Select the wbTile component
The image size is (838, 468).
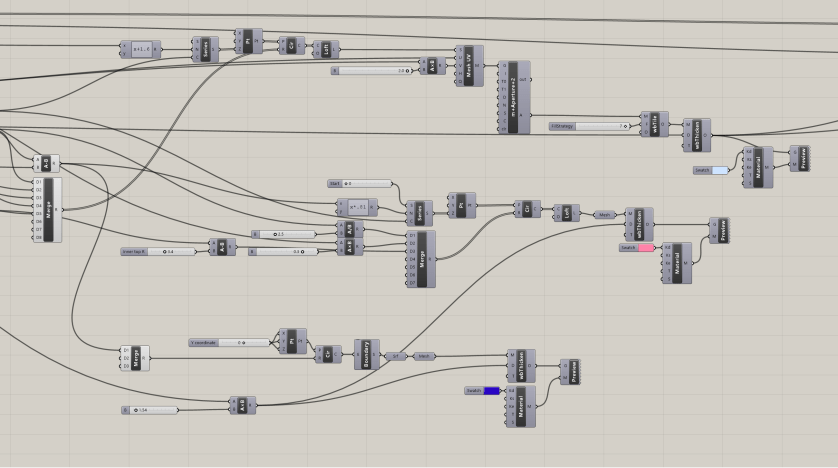point(656,126)
